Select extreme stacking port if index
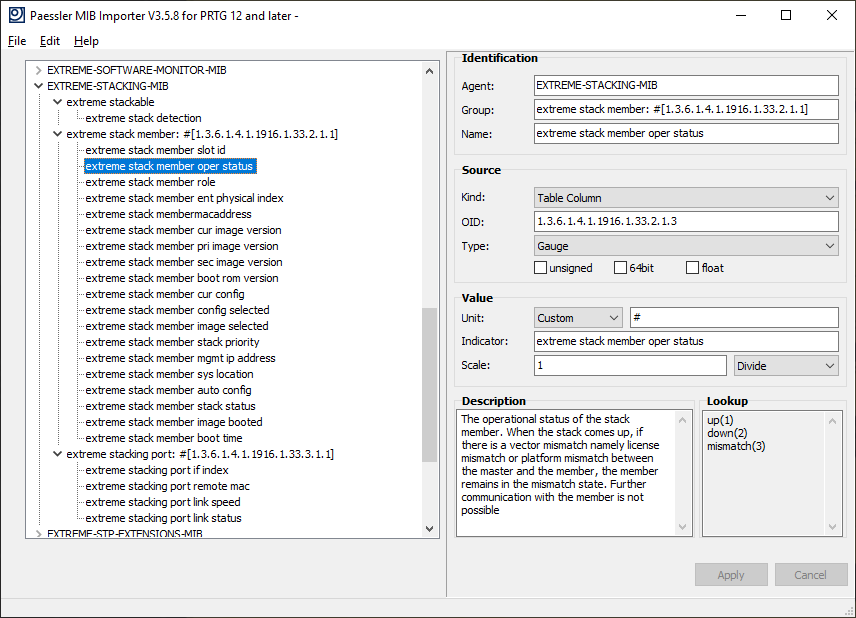This screenshot has height=618, width=856. tap(157, 470)
